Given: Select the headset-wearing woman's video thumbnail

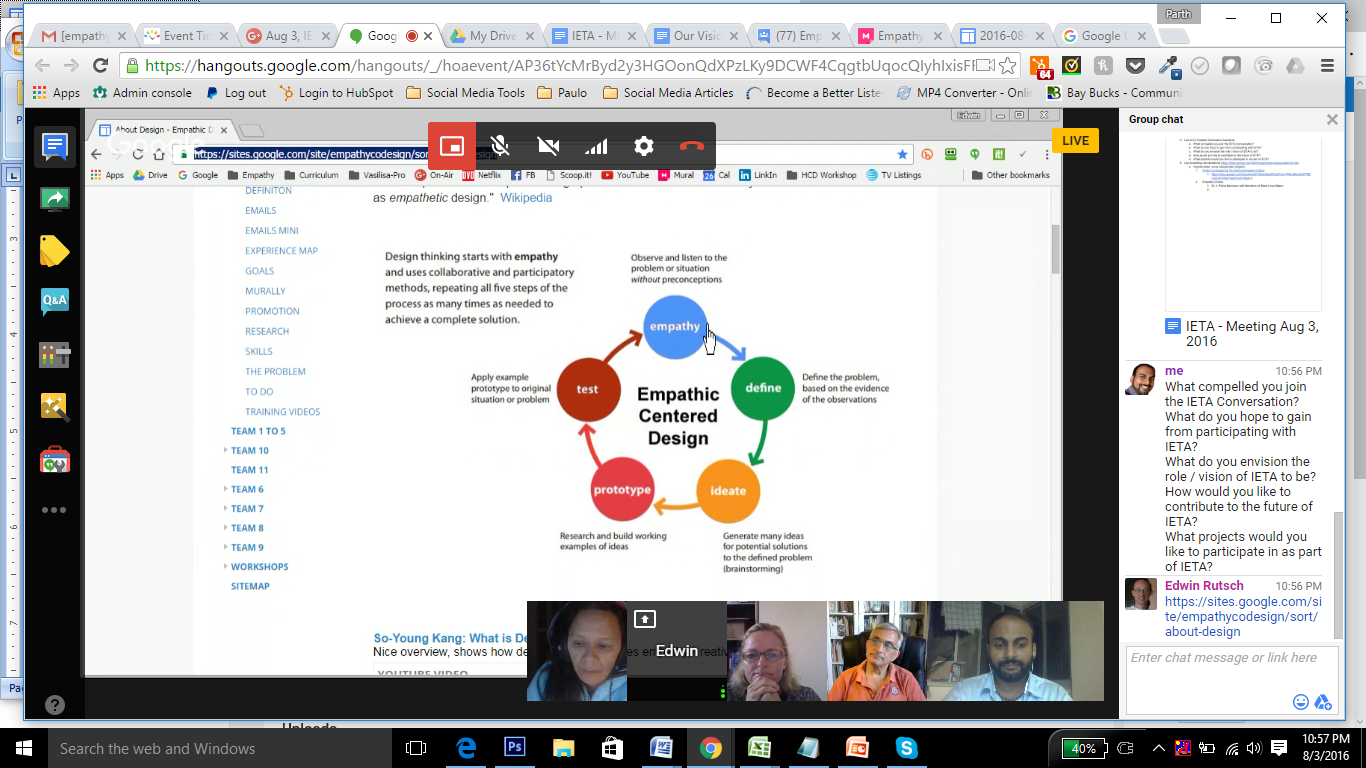Looking at the screenshot, I should tap(577, 651).
